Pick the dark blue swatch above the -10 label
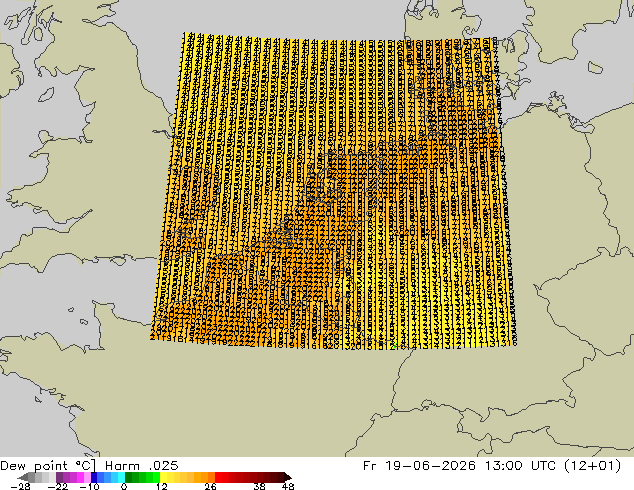Viewport: 634px width, 490px height. point(94,477)
